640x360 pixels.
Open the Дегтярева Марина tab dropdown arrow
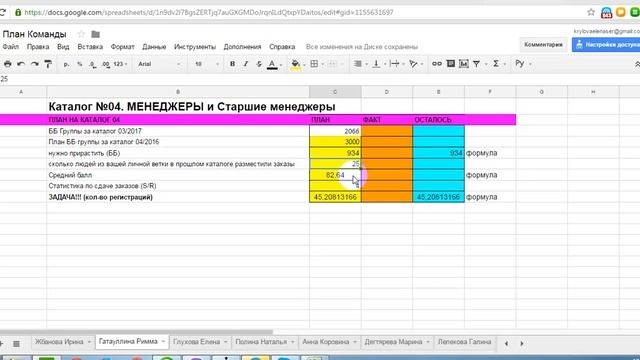click(x=428, y=342)
